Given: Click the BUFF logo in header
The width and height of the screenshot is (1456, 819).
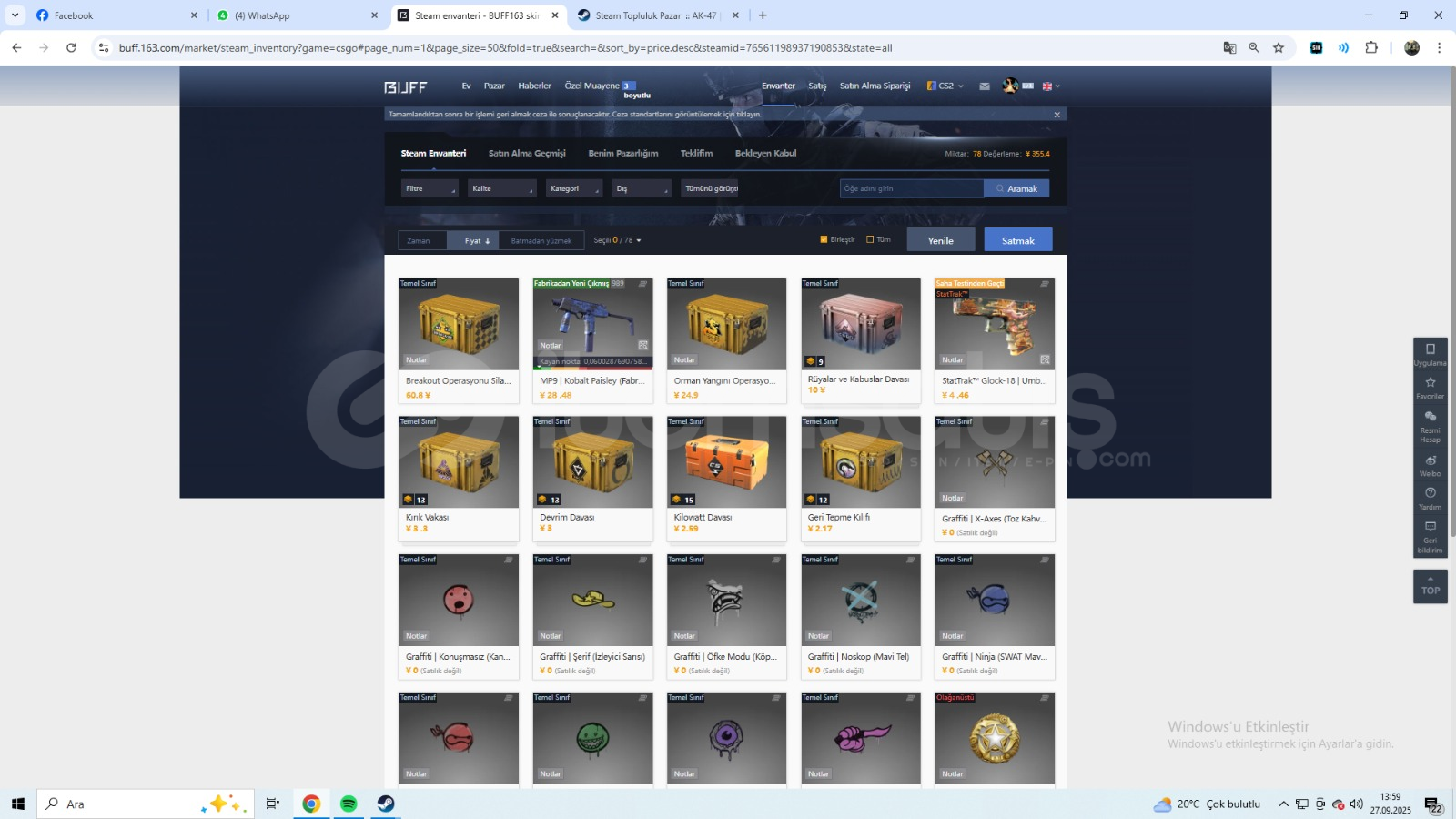Looking at the screenshot, I should tap(406, 87).
